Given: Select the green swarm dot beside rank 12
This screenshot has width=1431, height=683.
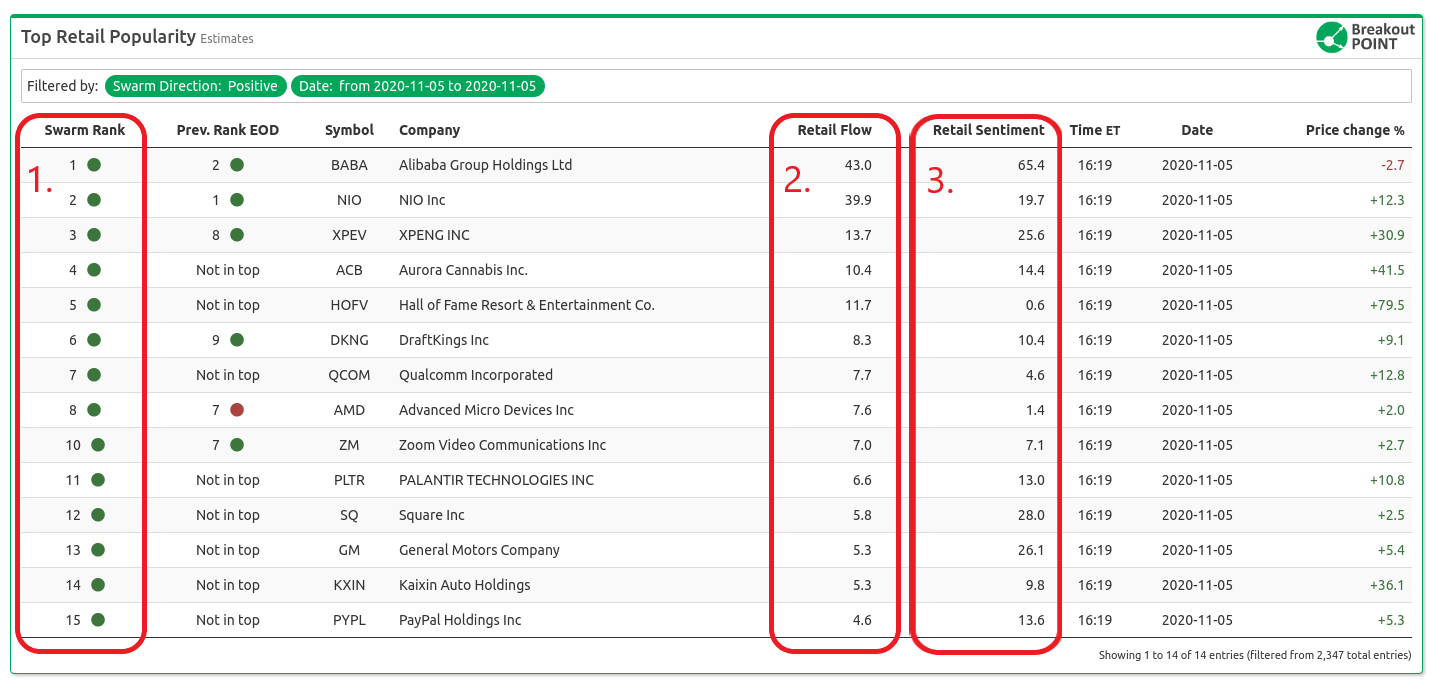Looking at the screenshot, I should pyautogui.click(x=97, y=515).
